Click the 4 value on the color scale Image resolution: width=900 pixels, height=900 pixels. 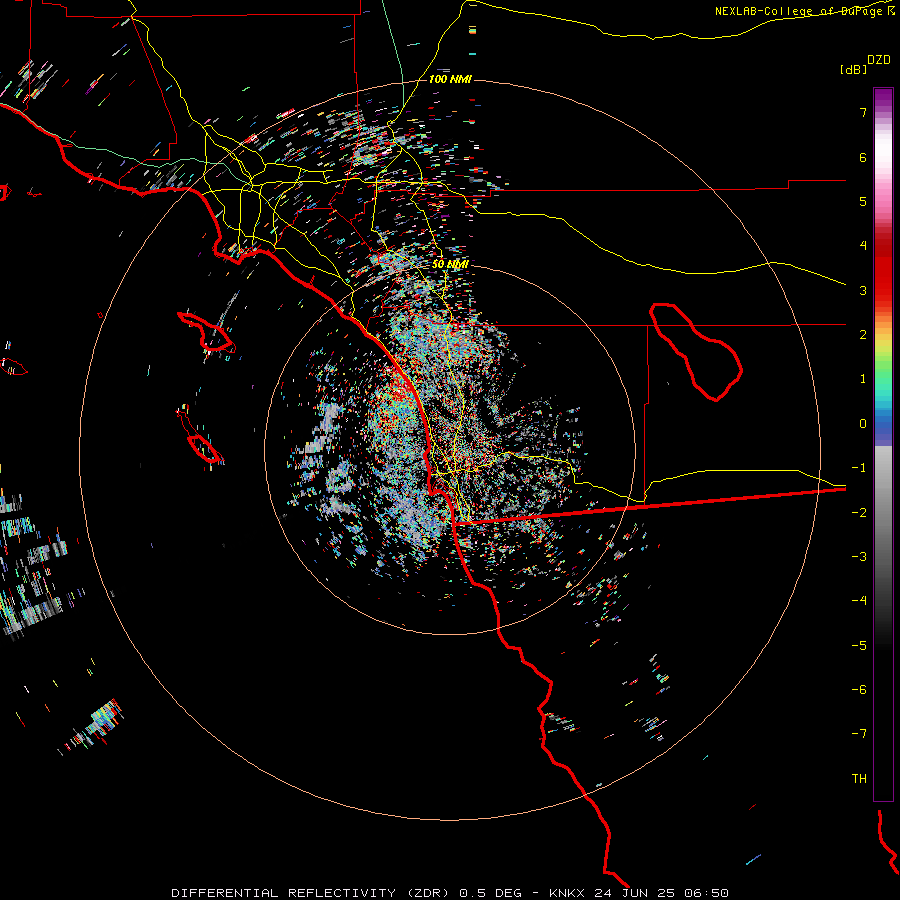point(863,246)
